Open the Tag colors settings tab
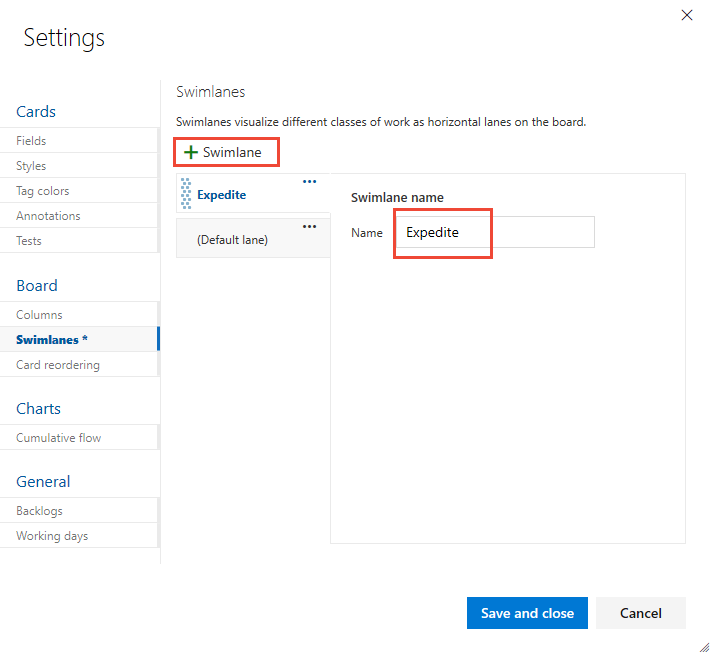The width and height of the screenshot is (712, 655). pos(79,191)
